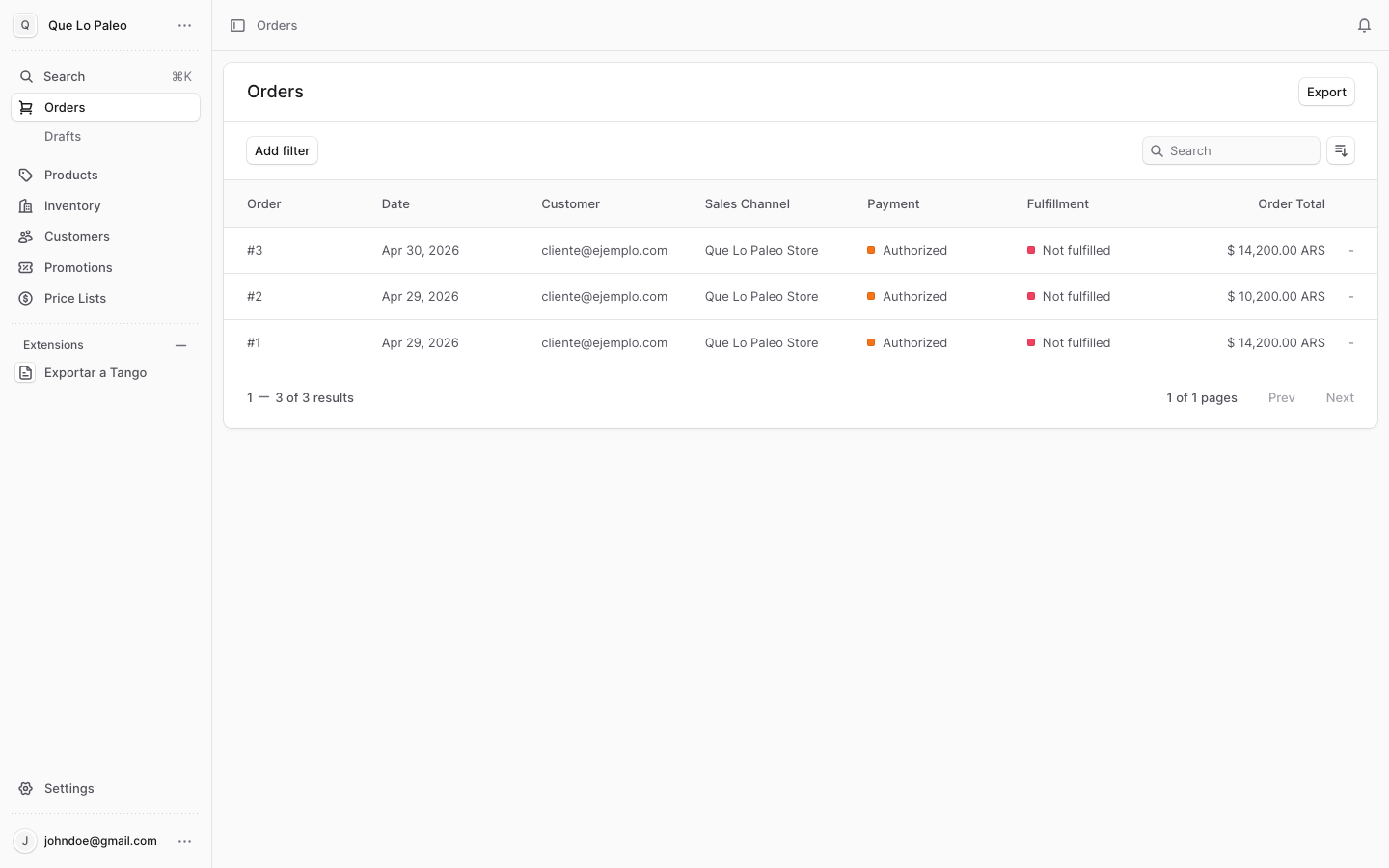Image resolution: width=1389 pixels, height=868 pixels.
Task: Click the Payment column header
Action: (893, 203)
